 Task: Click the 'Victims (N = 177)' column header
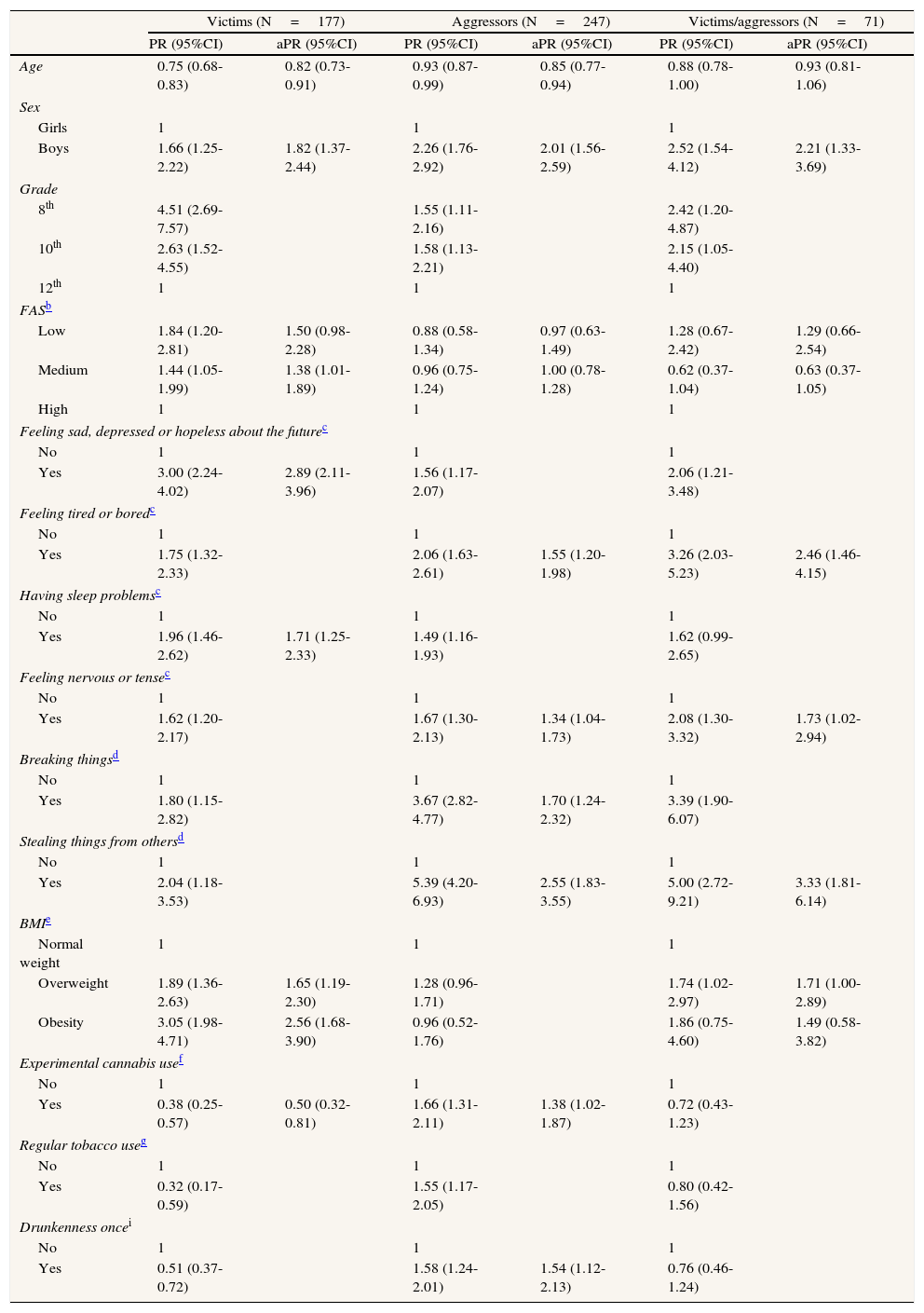[276, 21]
